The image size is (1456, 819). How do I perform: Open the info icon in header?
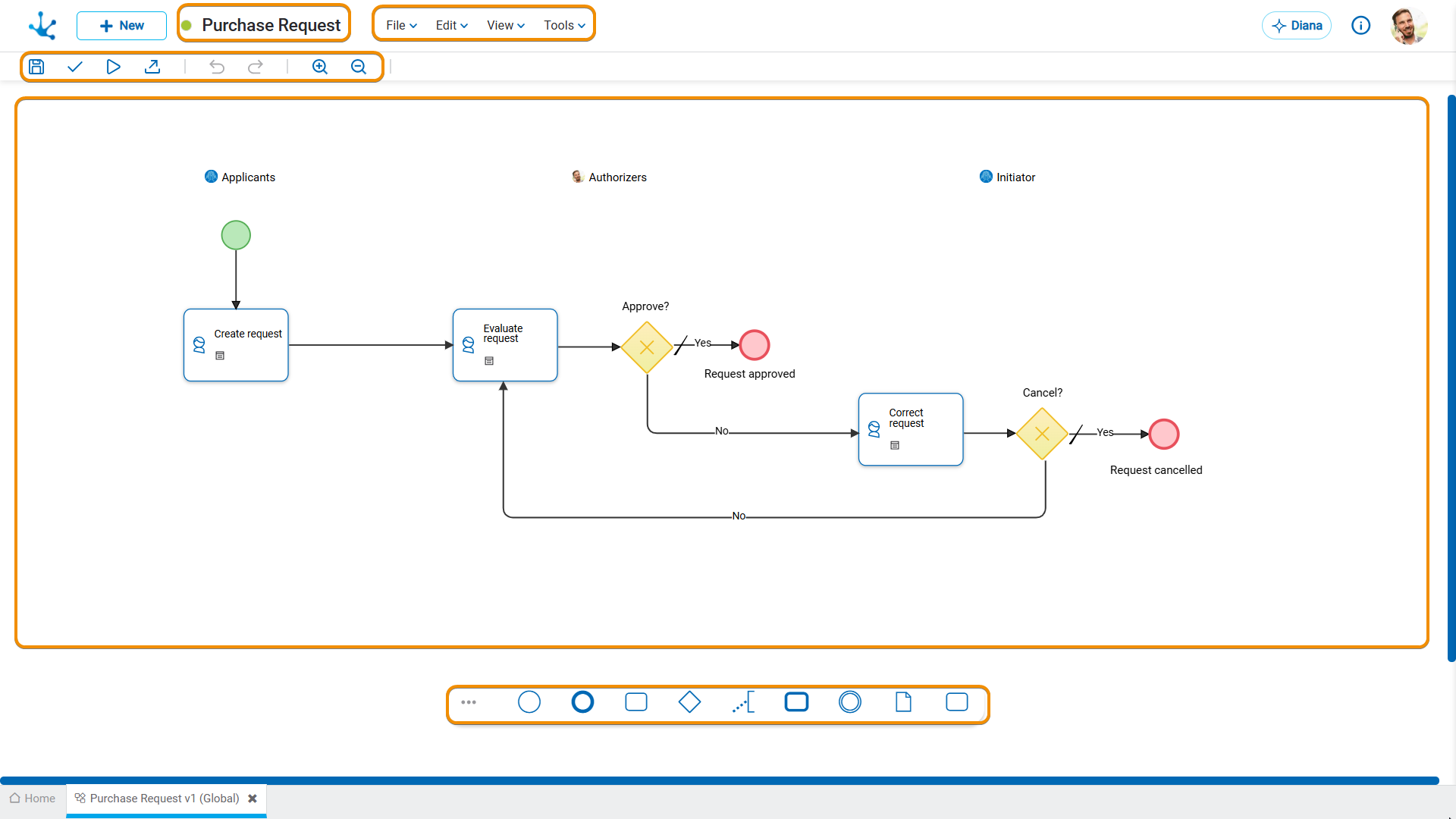point(1361,26)
